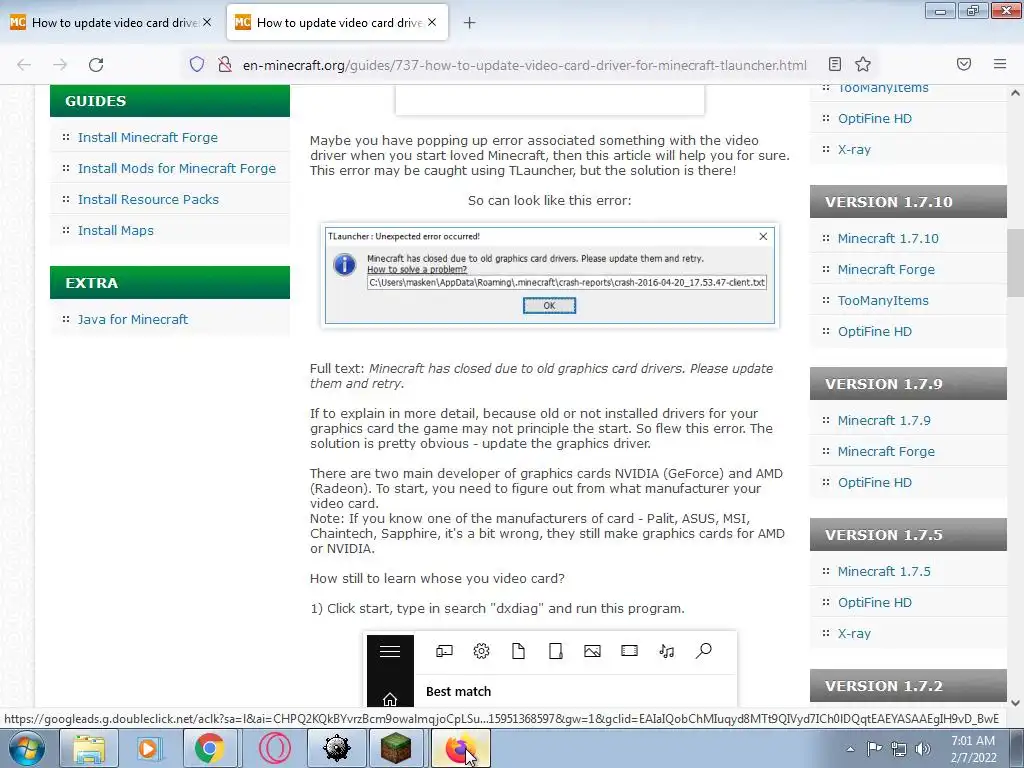Click the page scrollbar up arrow

[x=1015, y=93]
